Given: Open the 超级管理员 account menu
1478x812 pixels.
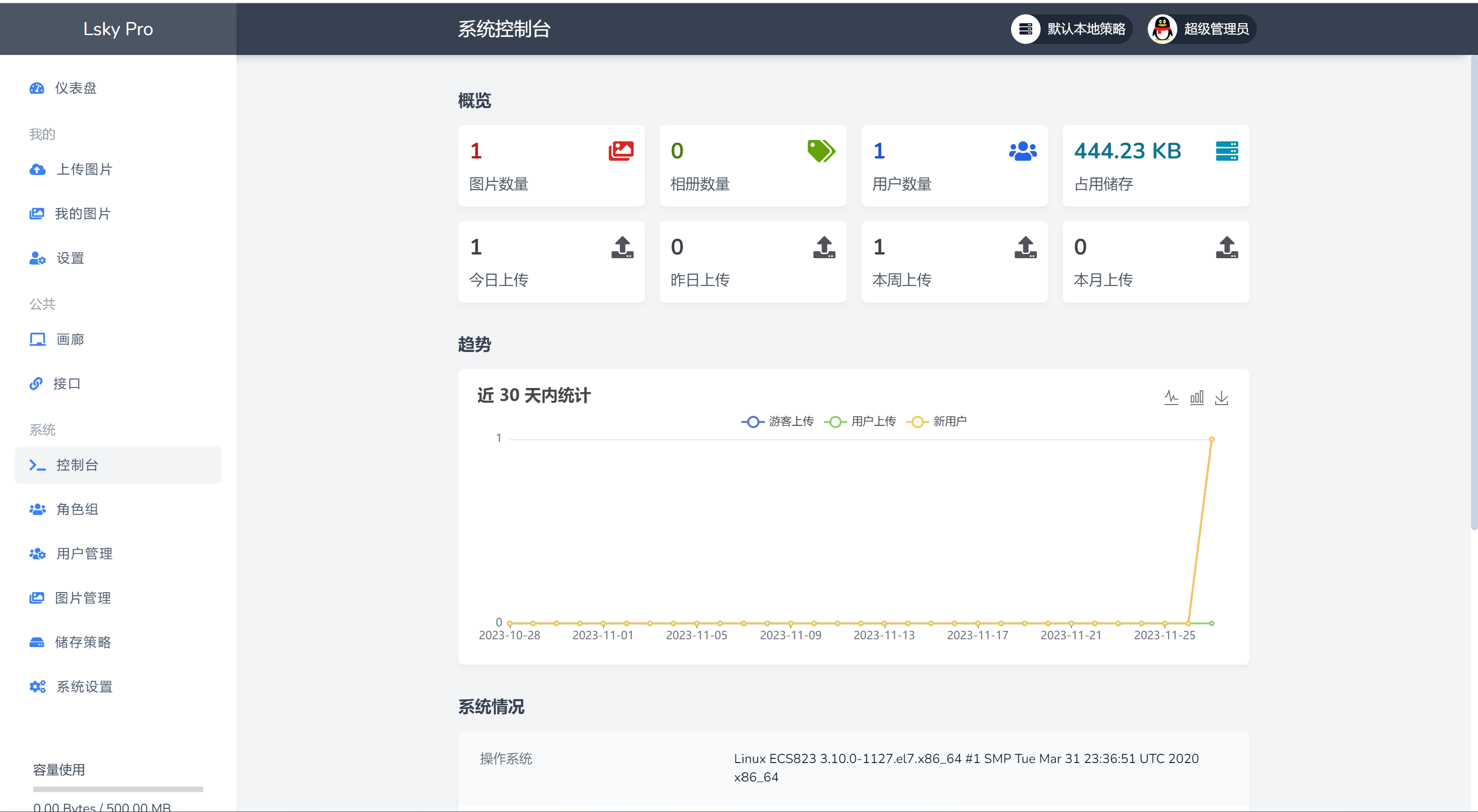Looking at the screenshot, I should [x=1199, y=29].
